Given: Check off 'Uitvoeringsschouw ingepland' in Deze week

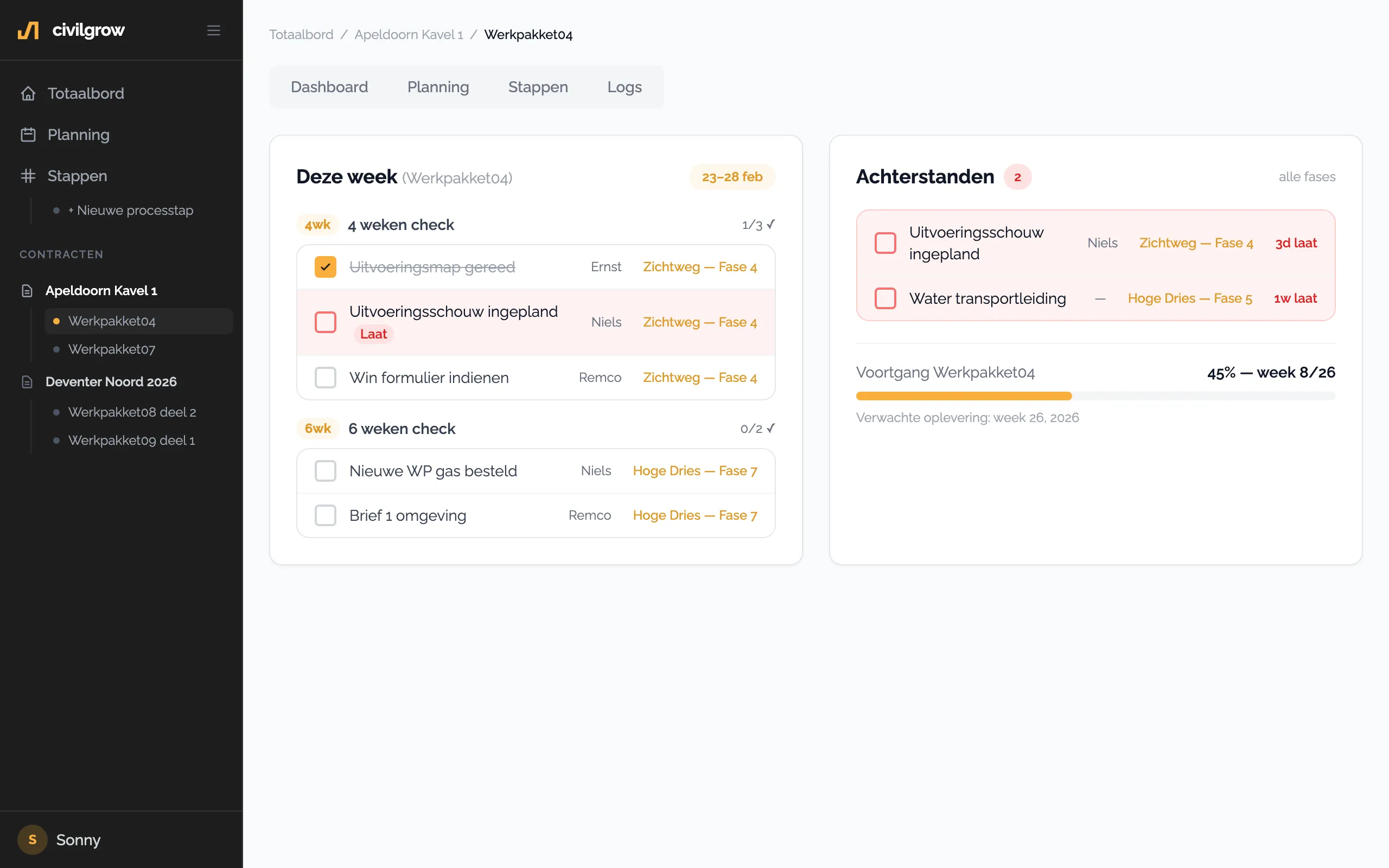Looking at the screenshot, I should pos(326,322).
